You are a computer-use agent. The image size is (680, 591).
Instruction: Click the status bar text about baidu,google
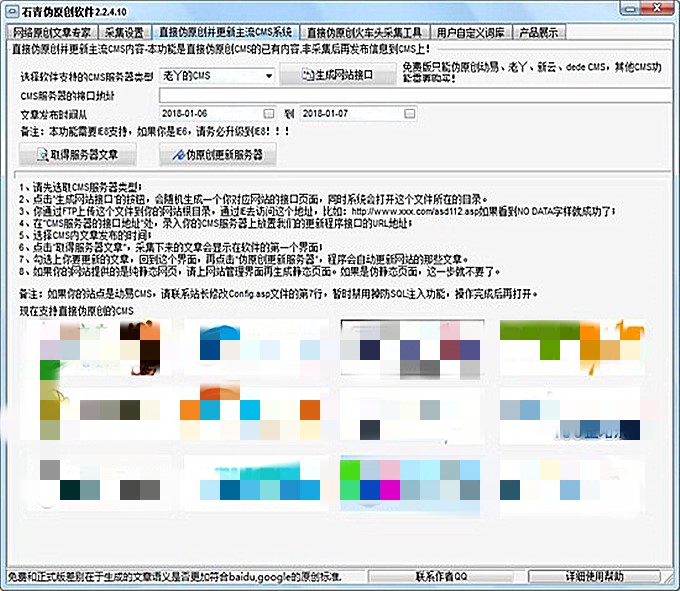pos(175,577)
